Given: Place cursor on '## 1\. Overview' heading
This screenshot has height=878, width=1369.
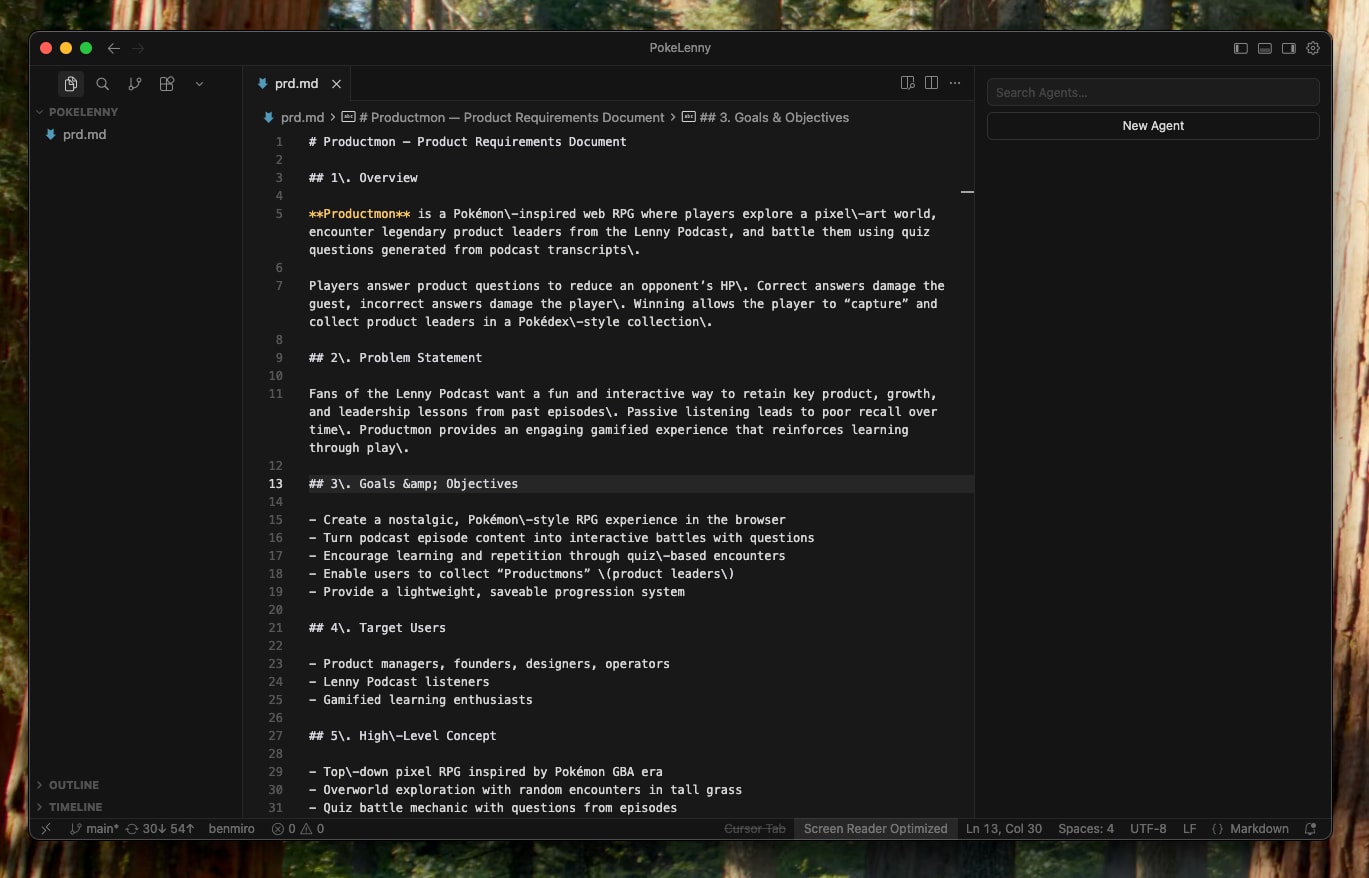Looking at the screenshot, I should pos(363,178).
